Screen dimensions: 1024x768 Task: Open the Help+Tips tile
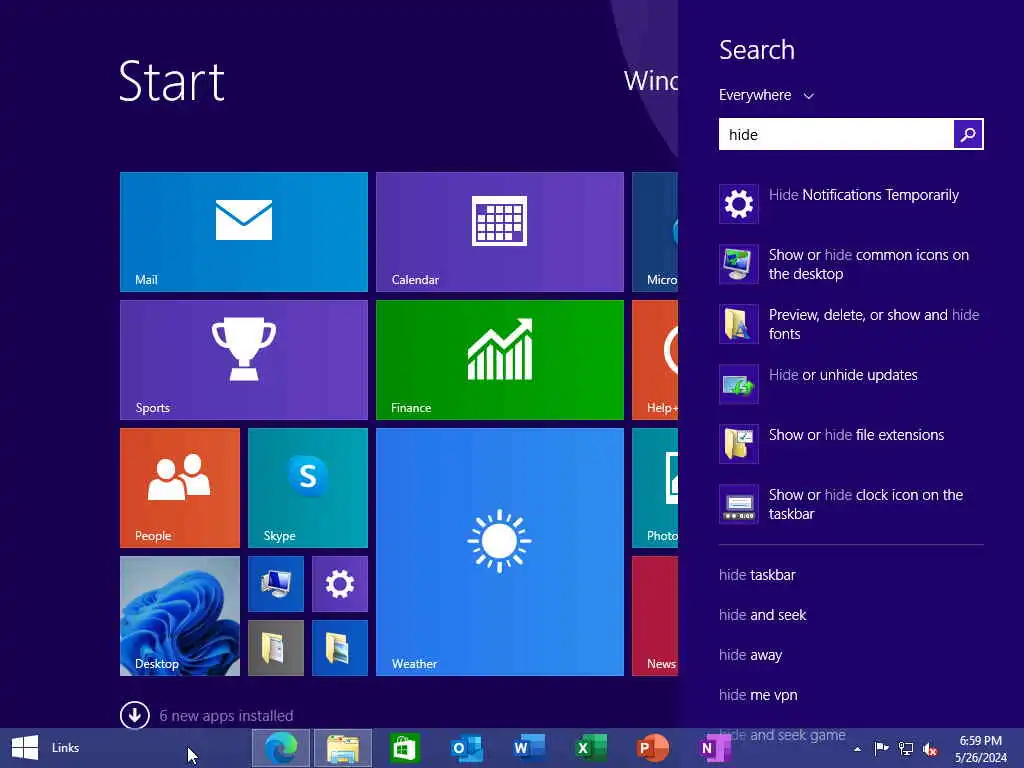click(655, 360)
